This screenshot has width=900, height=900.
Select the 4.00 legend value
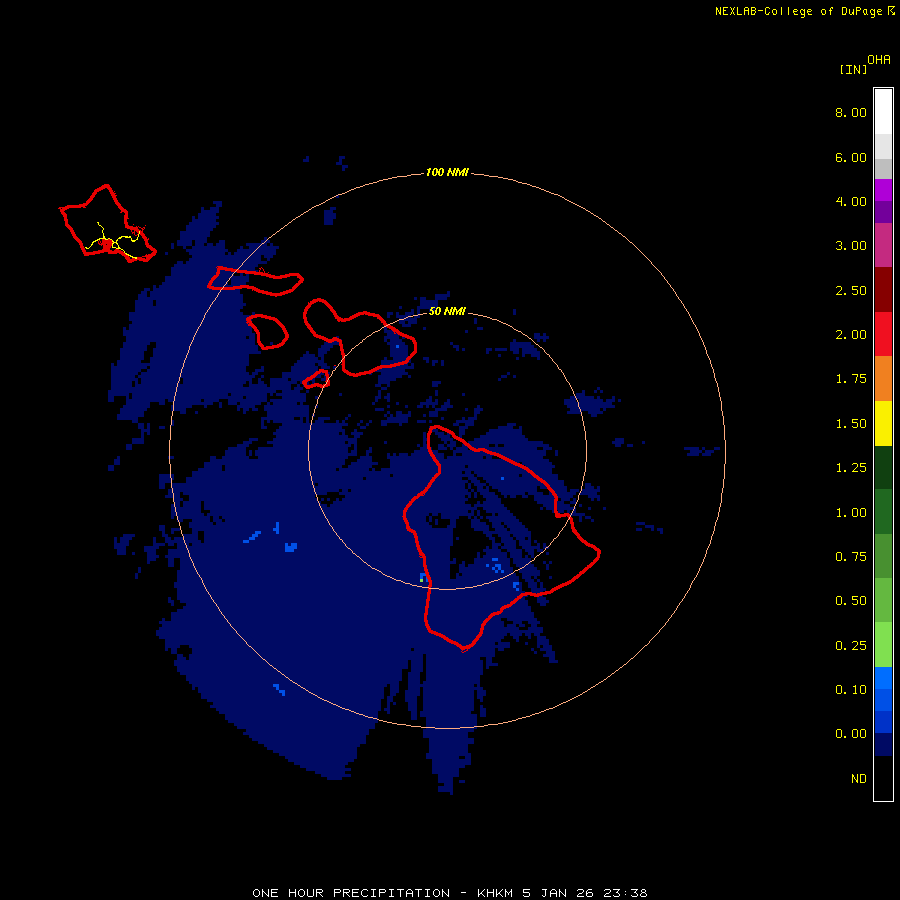click(x=851, y=201)
